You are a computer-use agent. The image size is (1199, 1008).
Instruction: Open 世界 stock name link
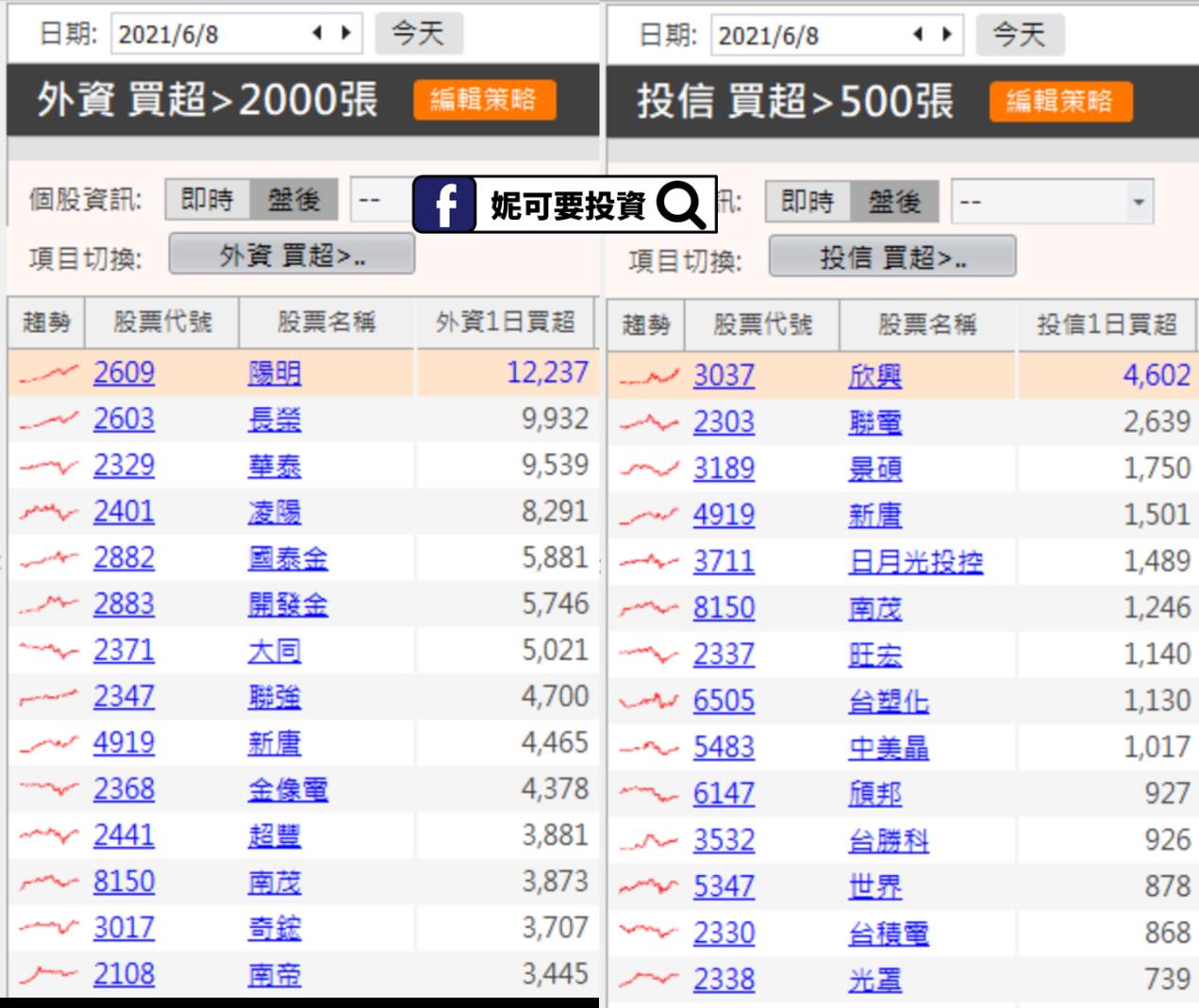tap(874, 886)
